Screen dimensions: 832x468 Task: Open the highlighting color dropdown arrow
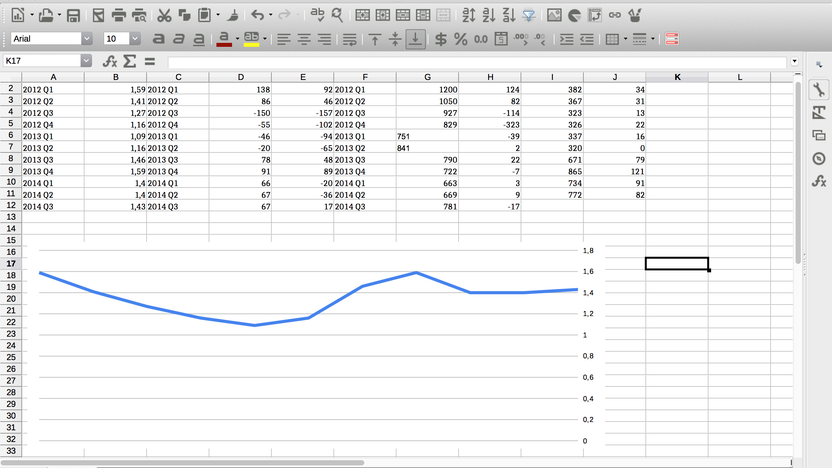coord(265,39)
